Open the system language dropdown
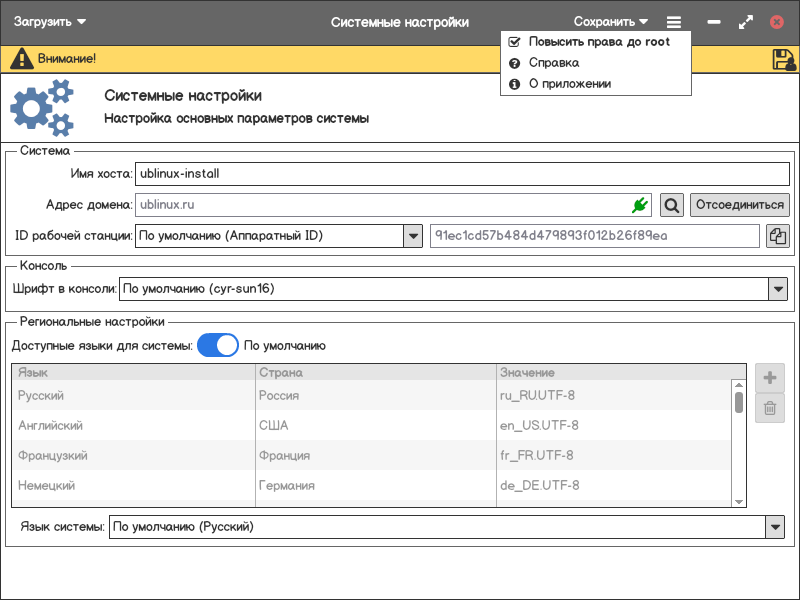 tap(774, 527)
